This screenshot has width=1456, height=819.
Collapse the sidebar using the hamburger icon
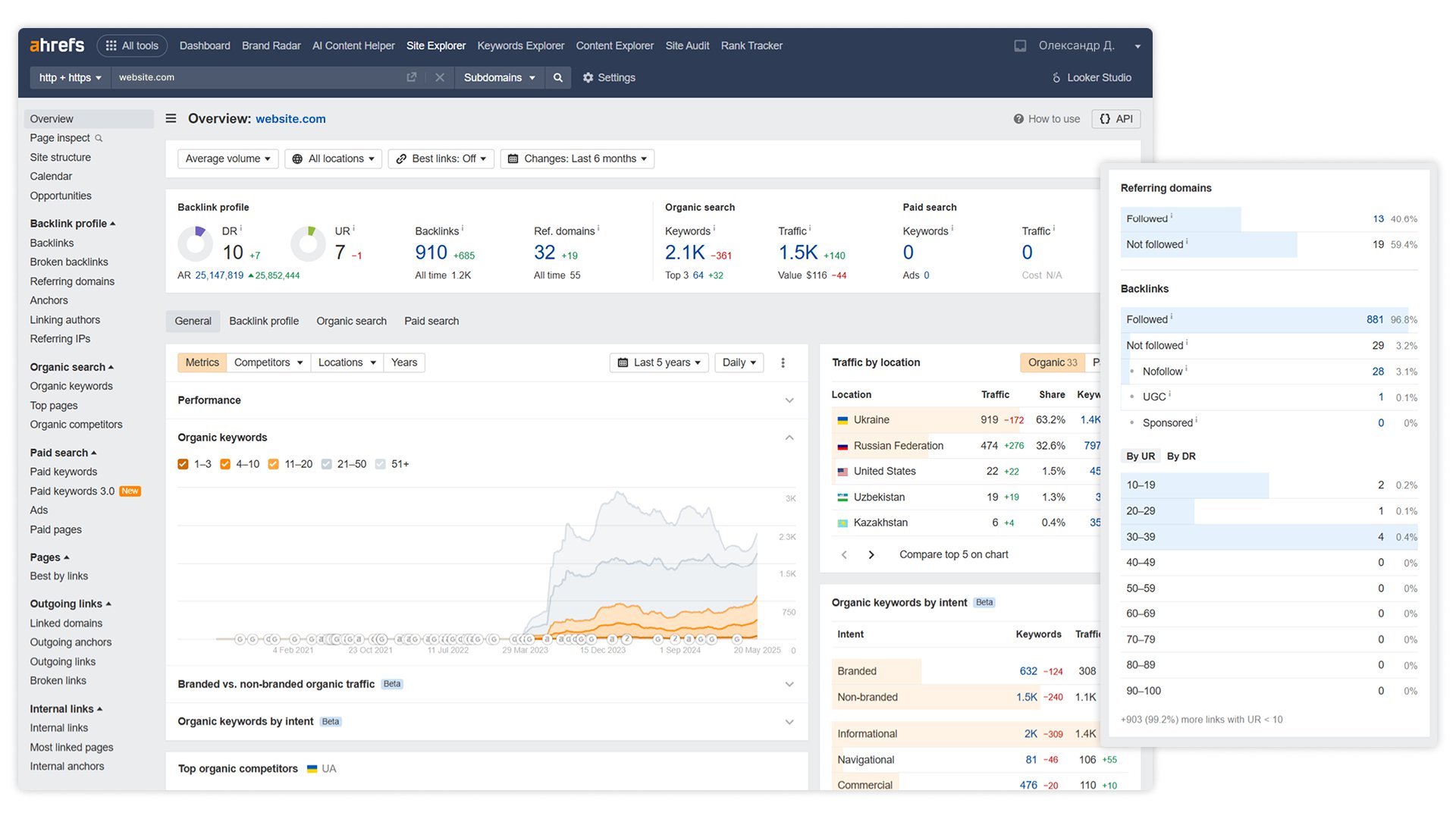(x=171, y=118)
